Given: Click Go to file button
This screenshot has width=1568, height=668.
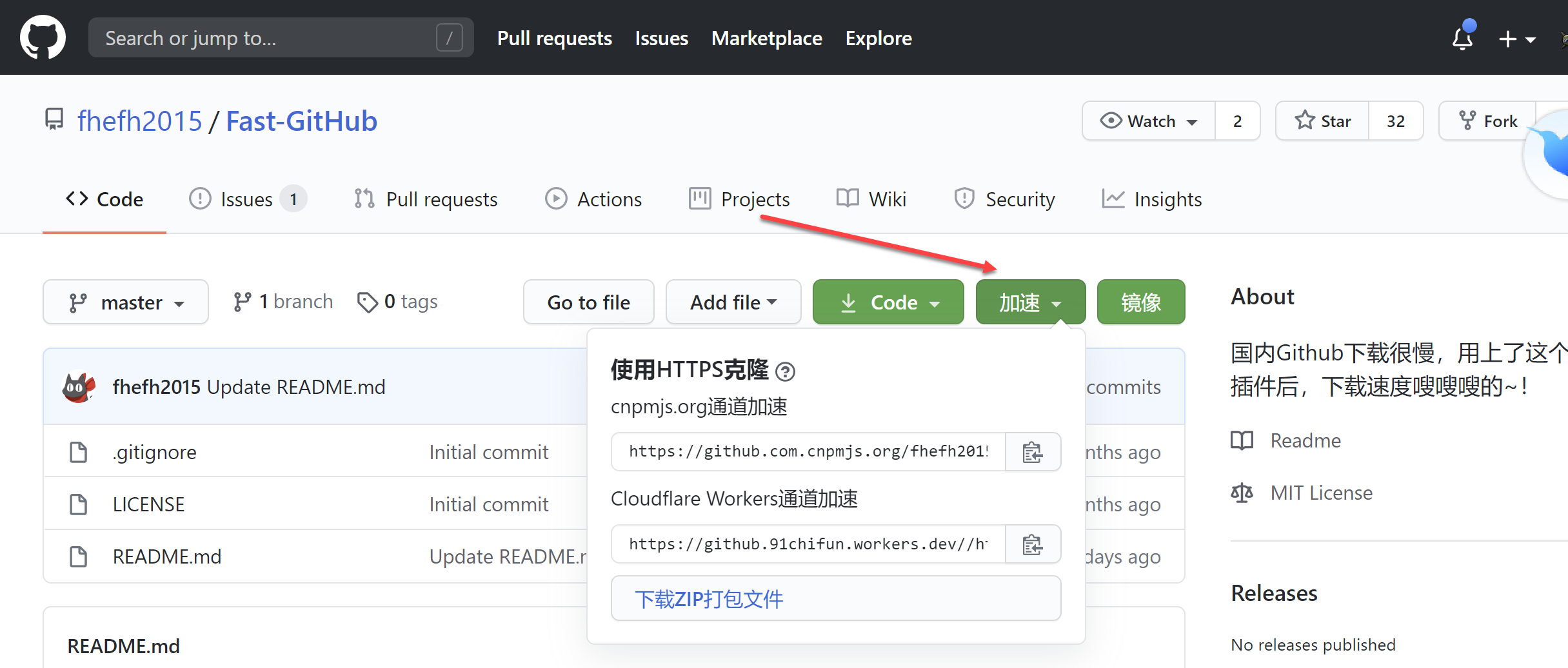Looking at the screenshot, I should click(x=589, y=302).
